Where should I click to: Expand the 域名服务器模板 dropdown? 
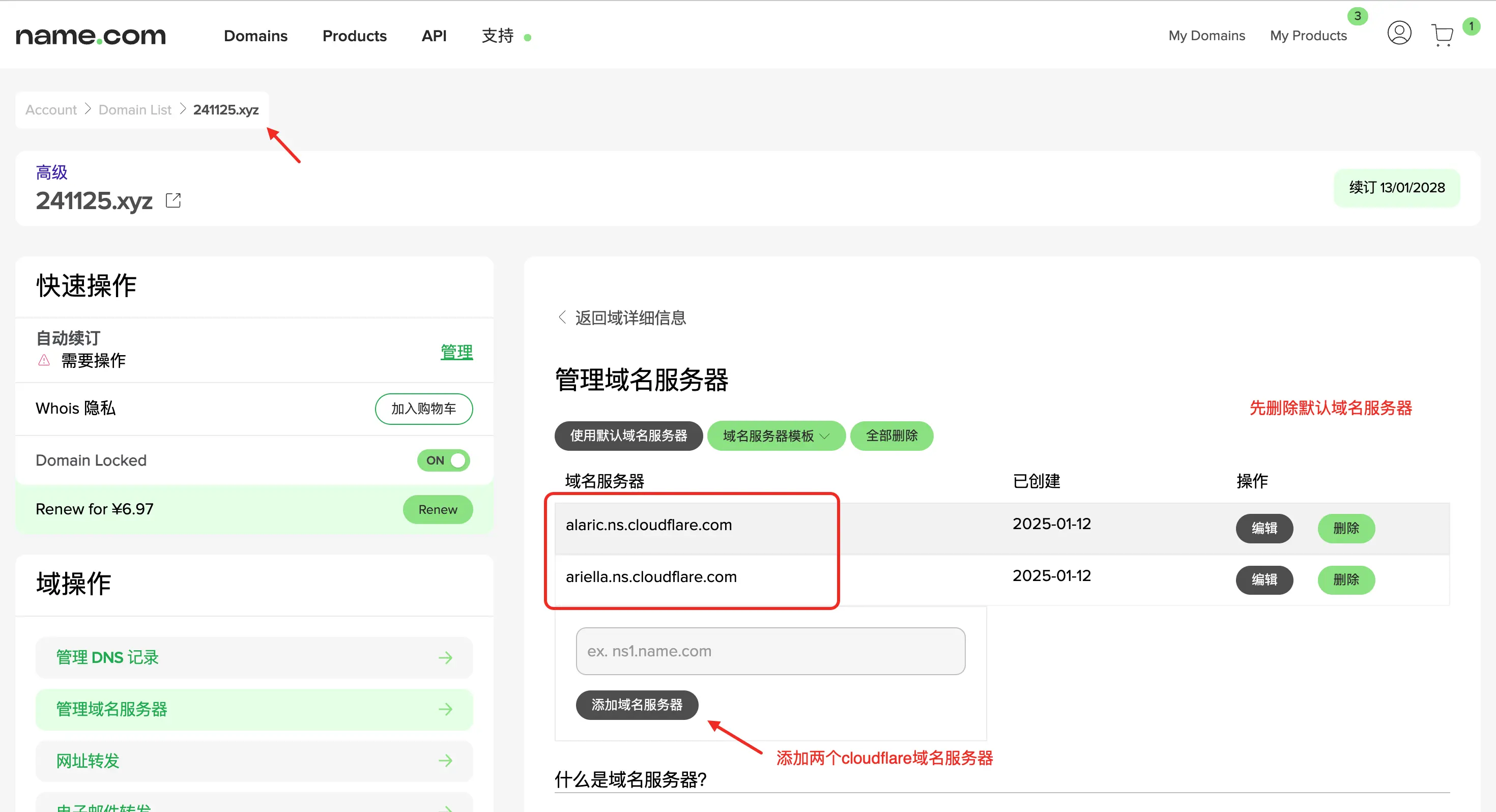pos(776,436)
